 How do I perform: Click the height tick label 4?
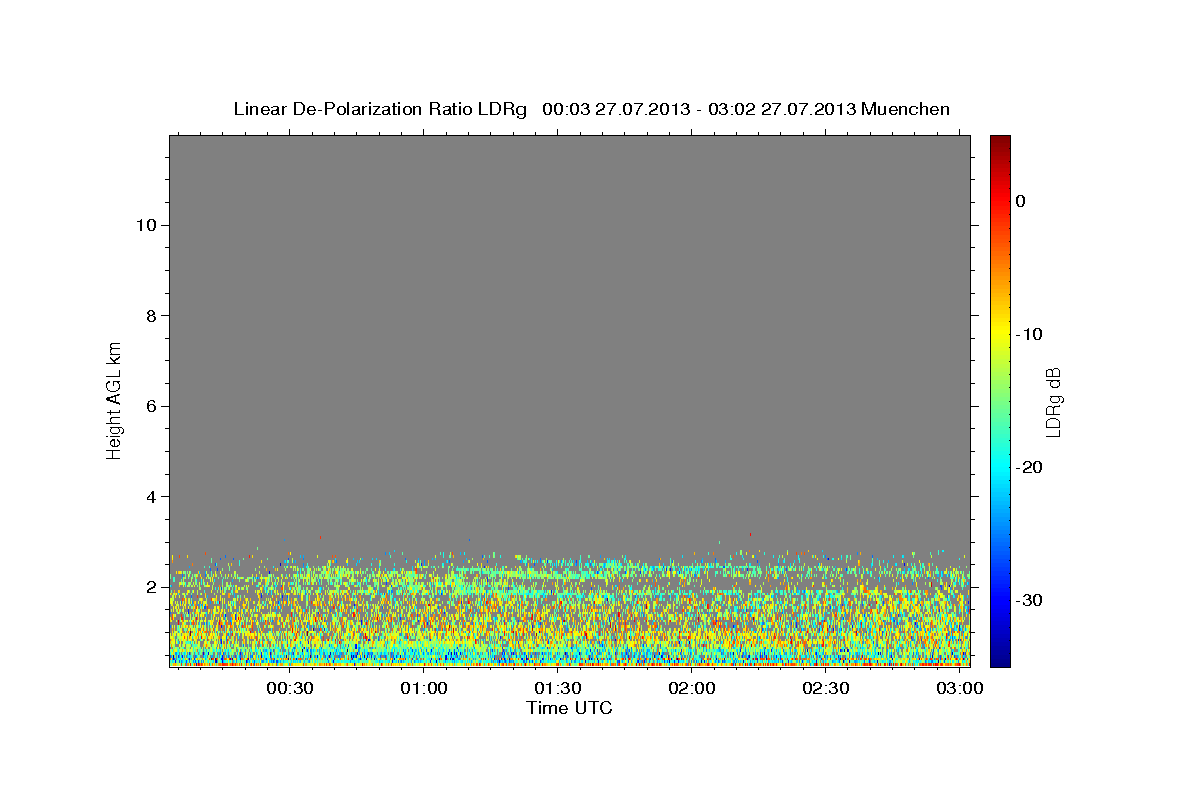coord(150,497)
